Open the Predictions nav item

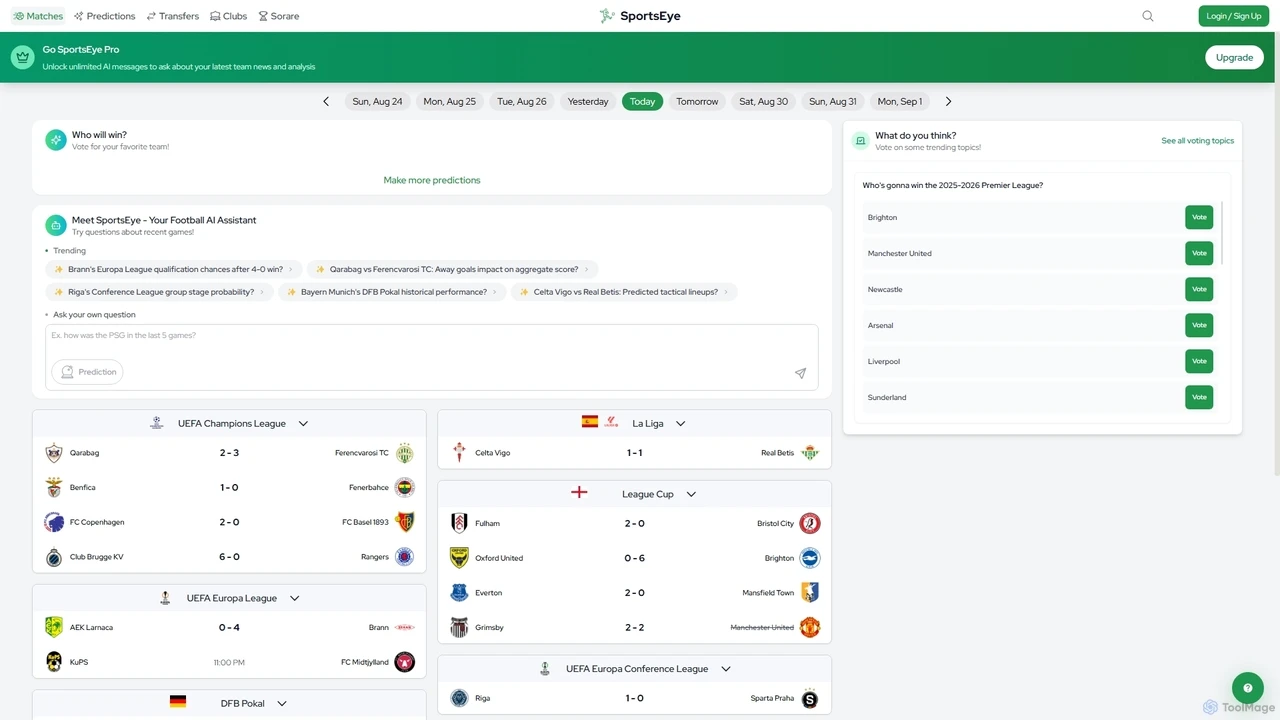[x=104, y=16]
